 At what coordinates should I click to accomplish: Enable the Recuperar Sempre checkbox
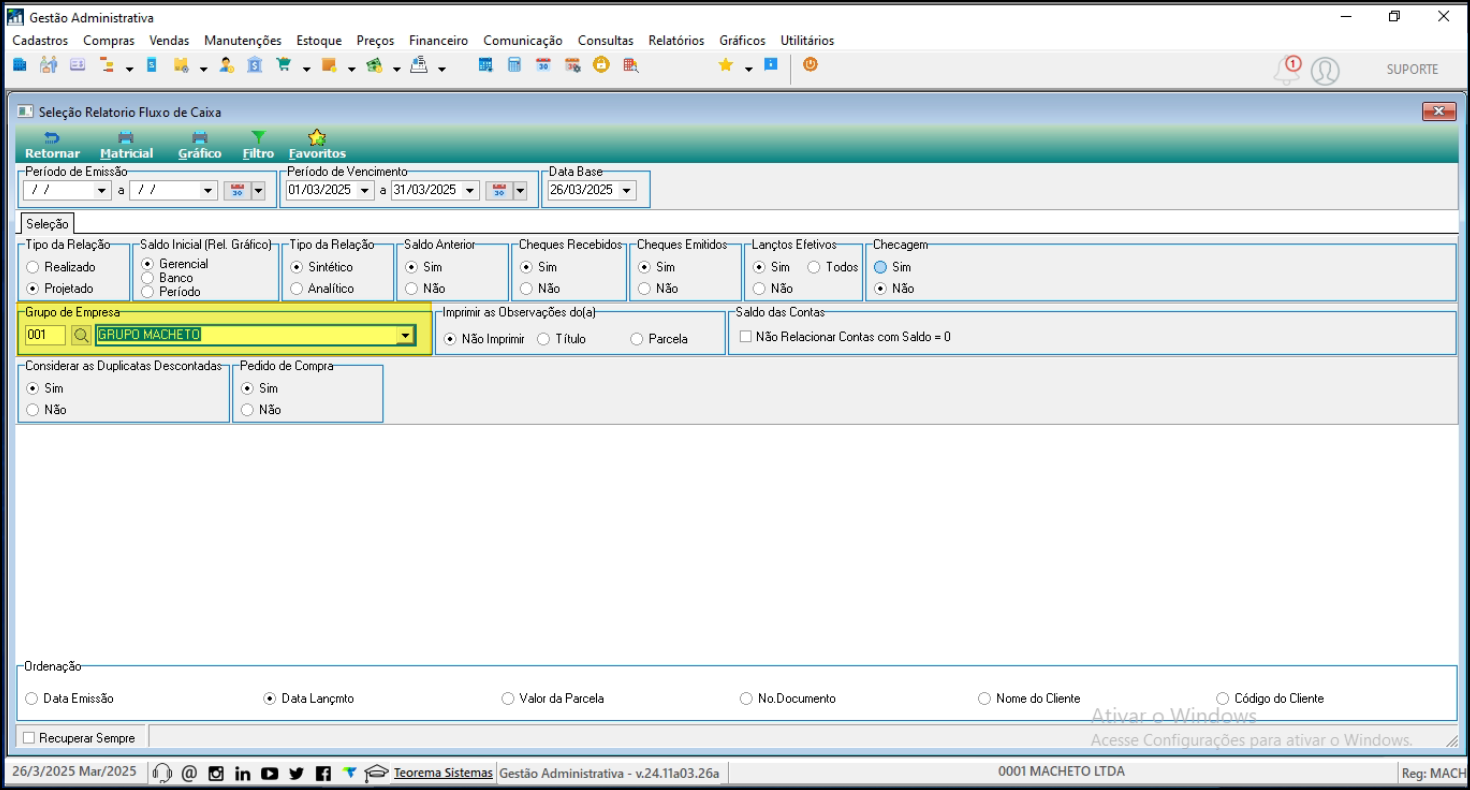pyautogui.click(x=29, y=738)
